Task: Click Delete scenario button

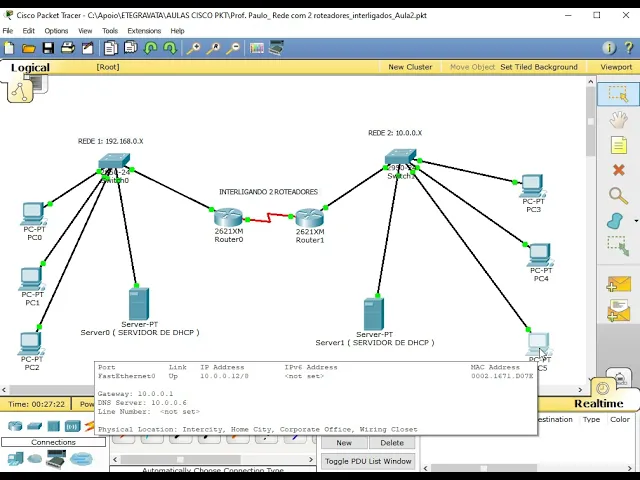Action: click(392, 442)
